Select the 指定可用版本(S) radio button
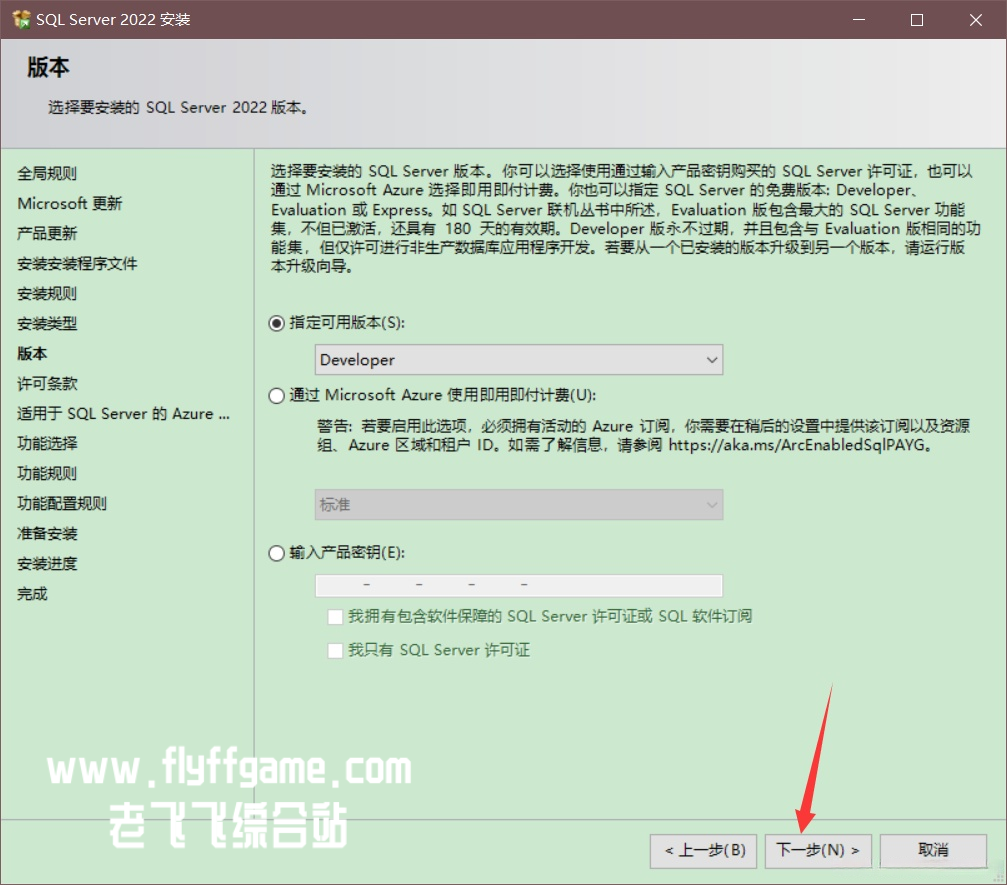The width and height of the screenshot is (1007, 885). [x=276, y=323]
